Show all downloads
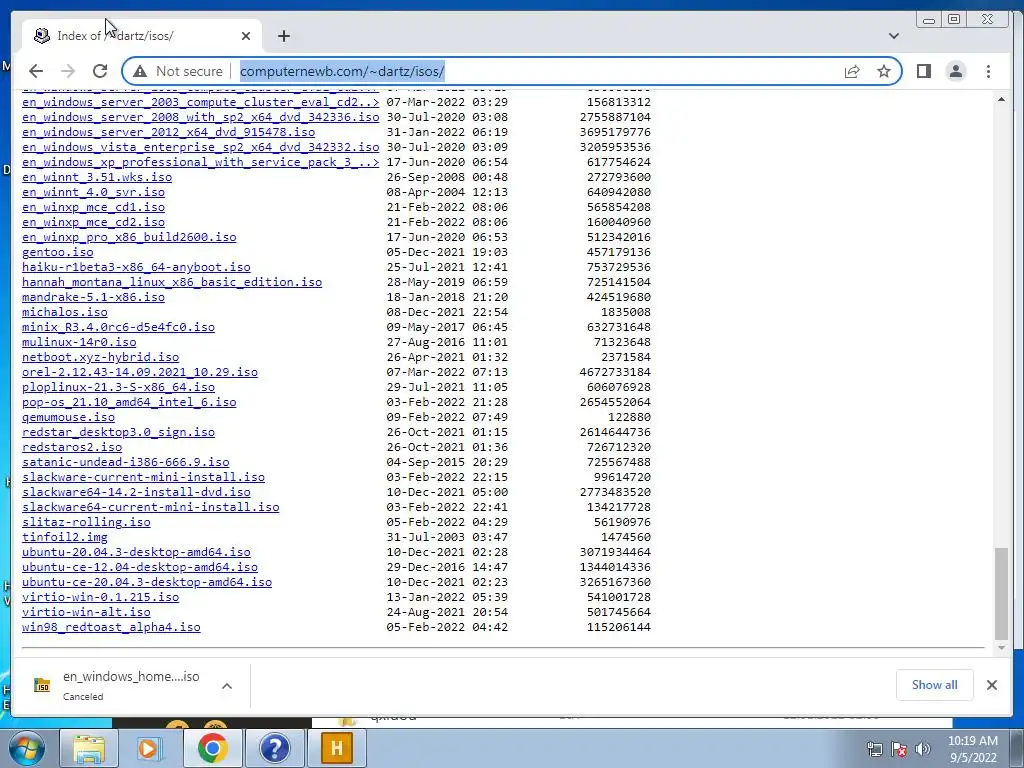 point(935,685)
